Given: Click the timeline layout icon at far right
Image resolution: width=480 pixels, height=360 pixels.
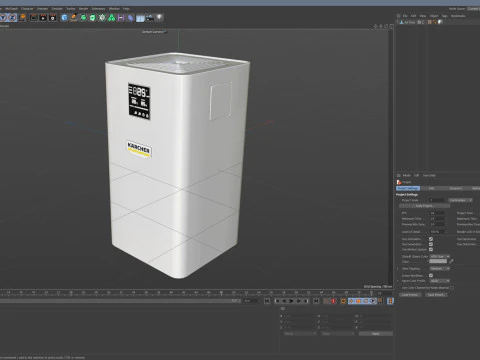Looking at the screenshot, I should coord(390,301).
